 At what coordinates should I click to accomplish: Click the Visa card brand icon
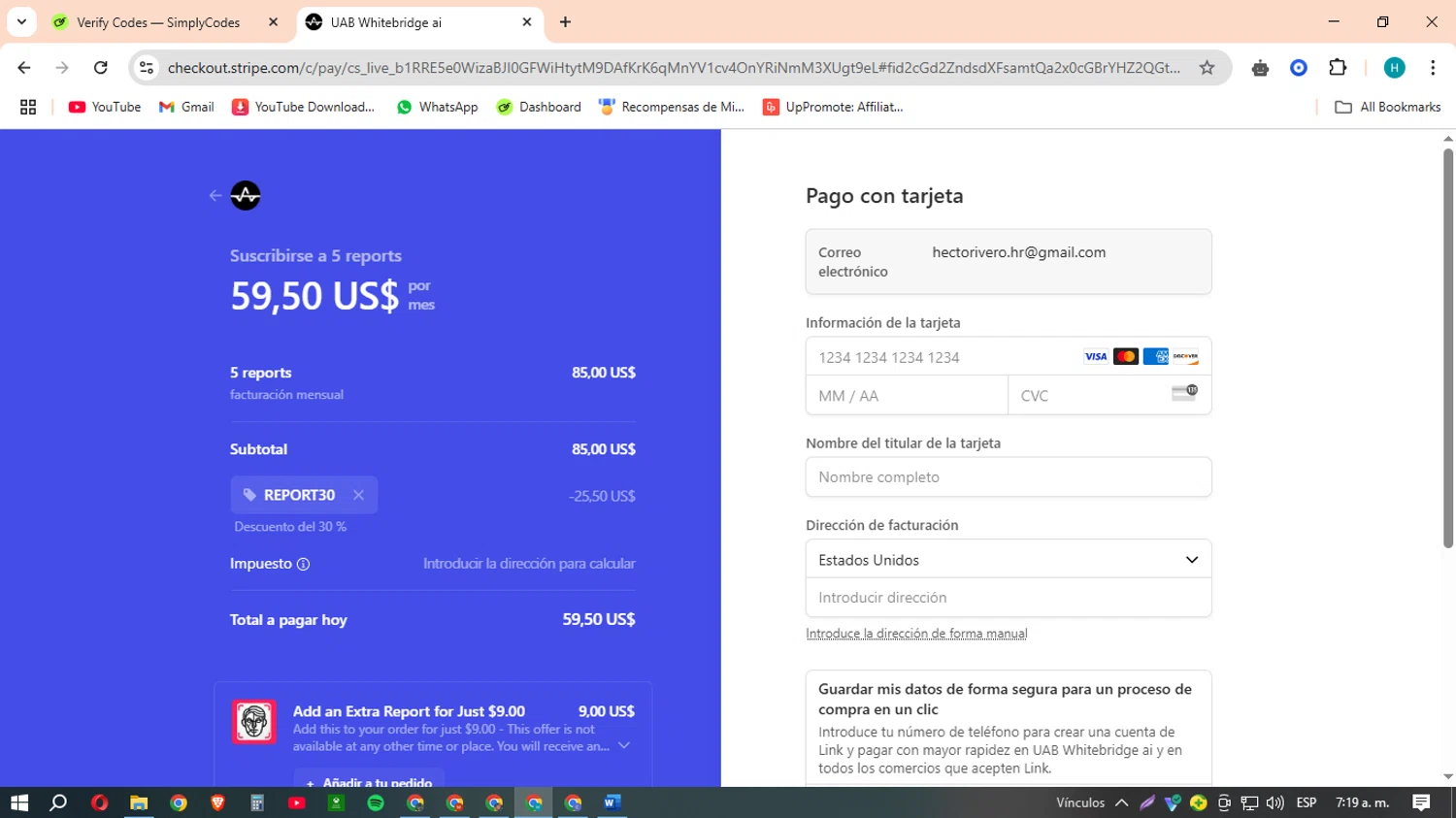(x=1096, y=357)
